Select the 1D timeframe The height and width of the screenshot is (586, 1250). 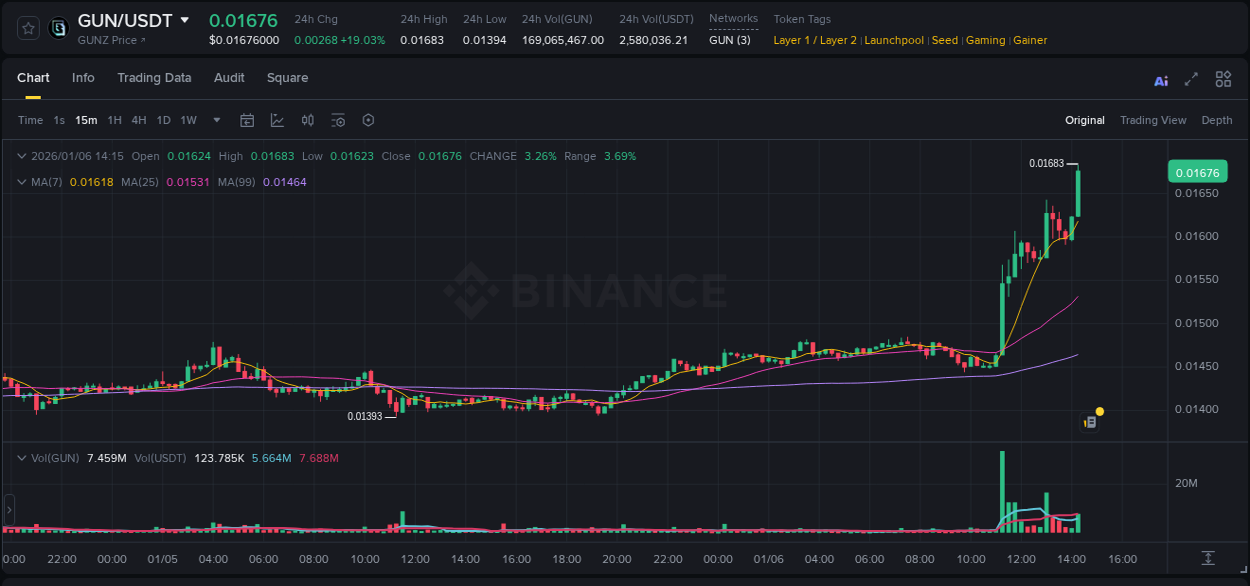163,120
